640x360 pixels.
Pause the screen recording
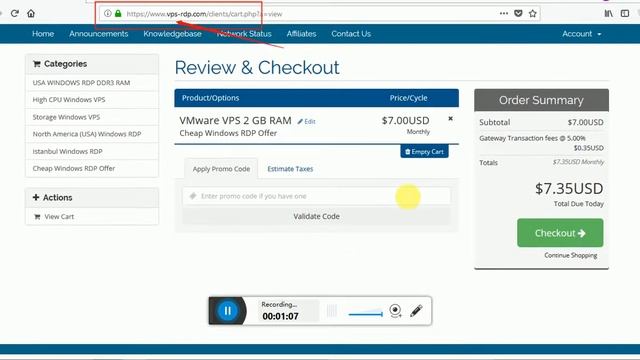[x=228, y=311]
